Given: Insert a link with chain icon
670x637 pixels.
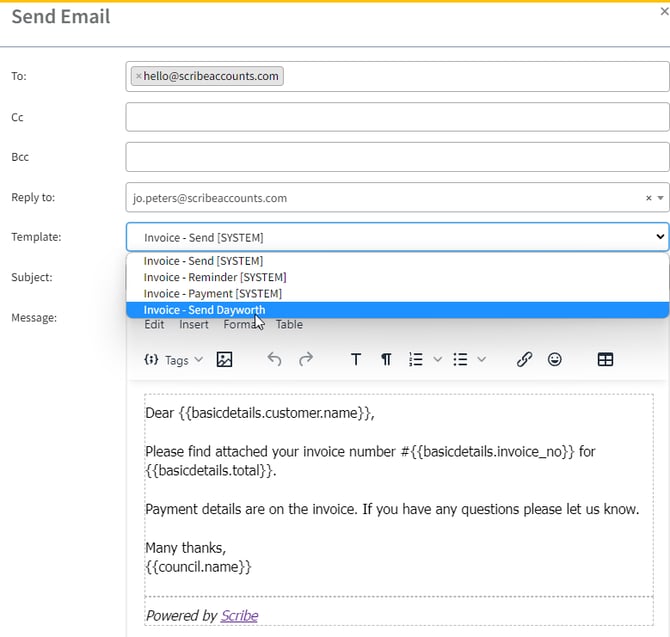Looking at the screenshot, I should point(524,360).
